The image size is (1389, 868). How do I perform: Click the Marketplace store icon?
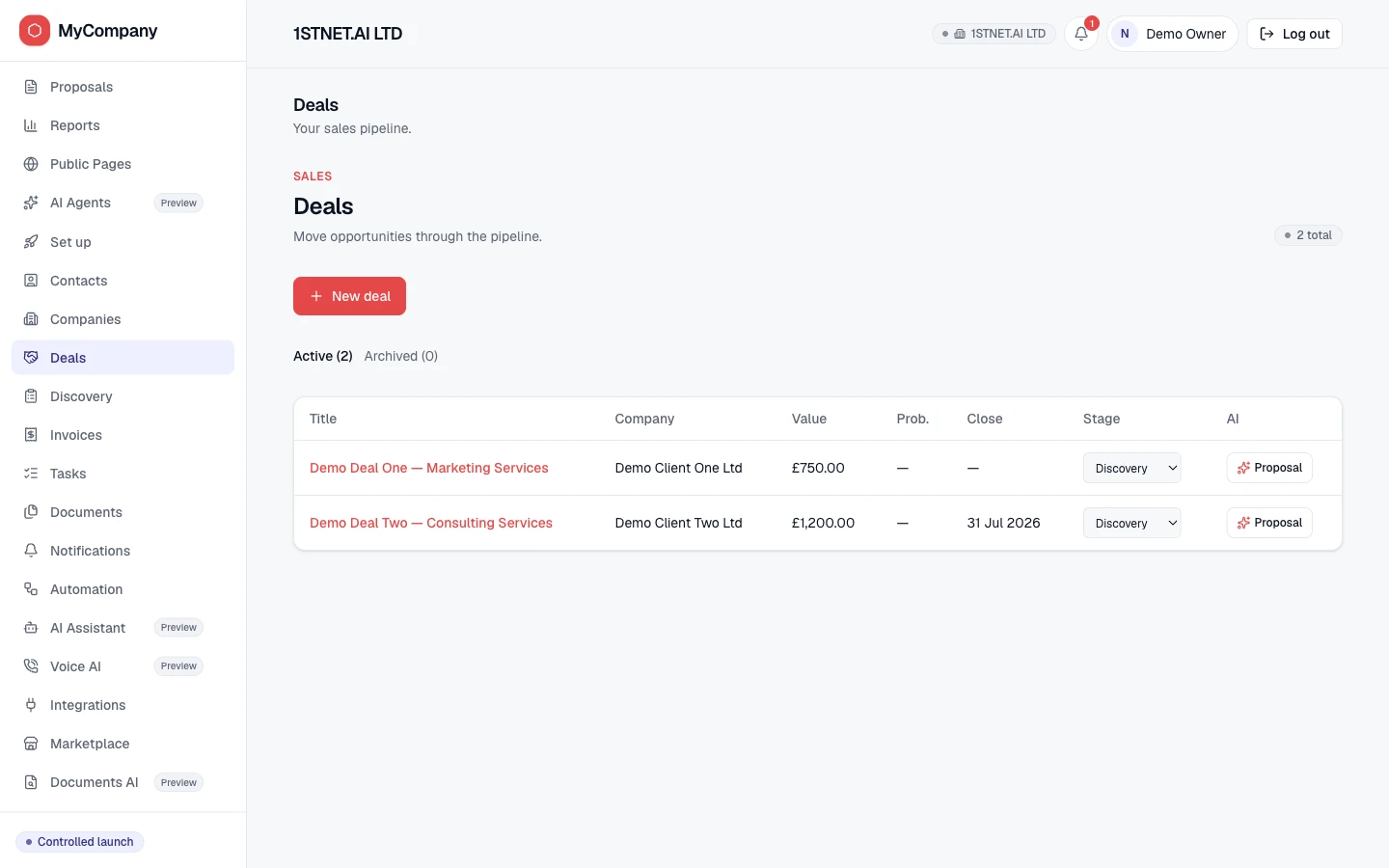[x=31, y=744]
